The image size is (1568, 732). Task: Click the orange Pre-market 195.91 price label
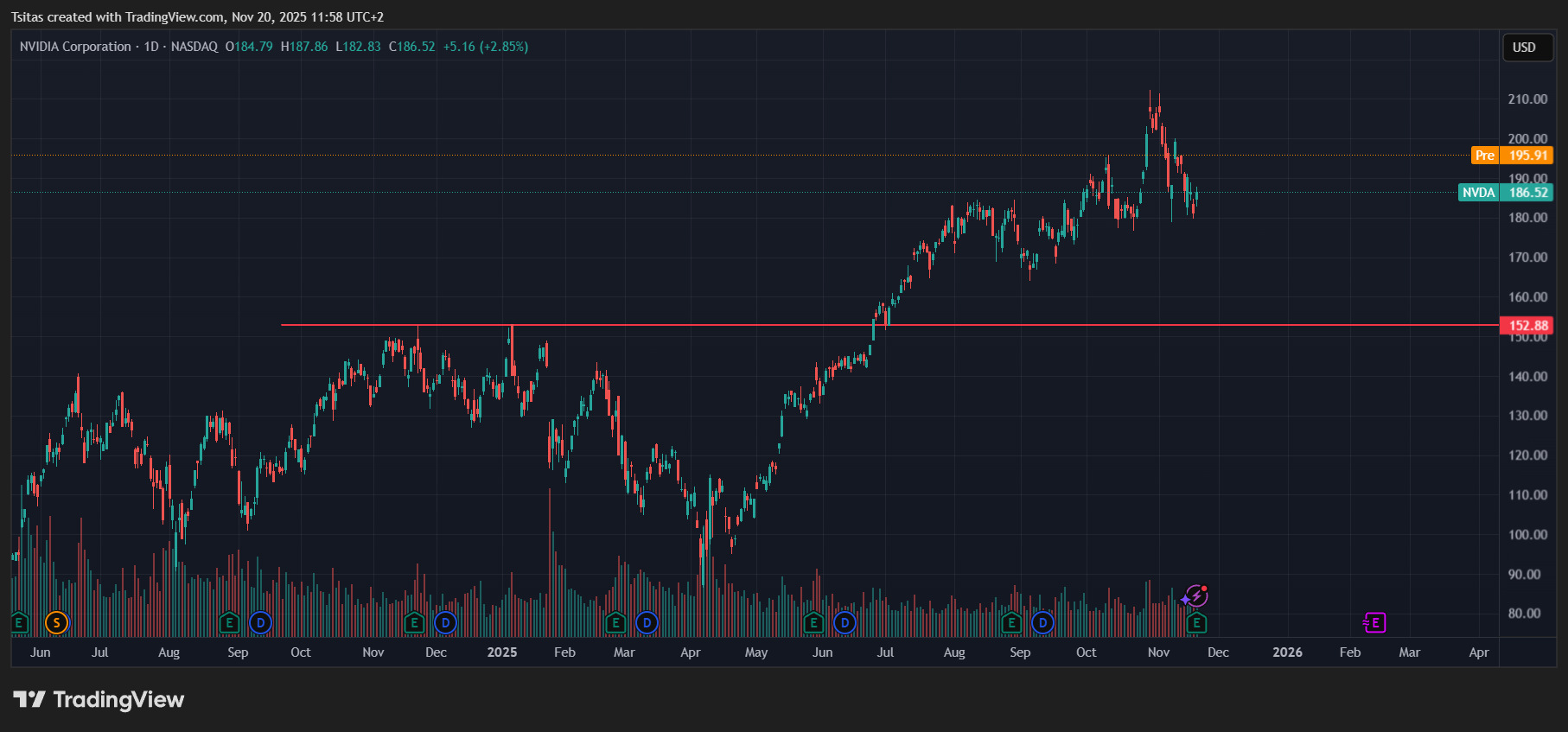tap(1527, 156)
